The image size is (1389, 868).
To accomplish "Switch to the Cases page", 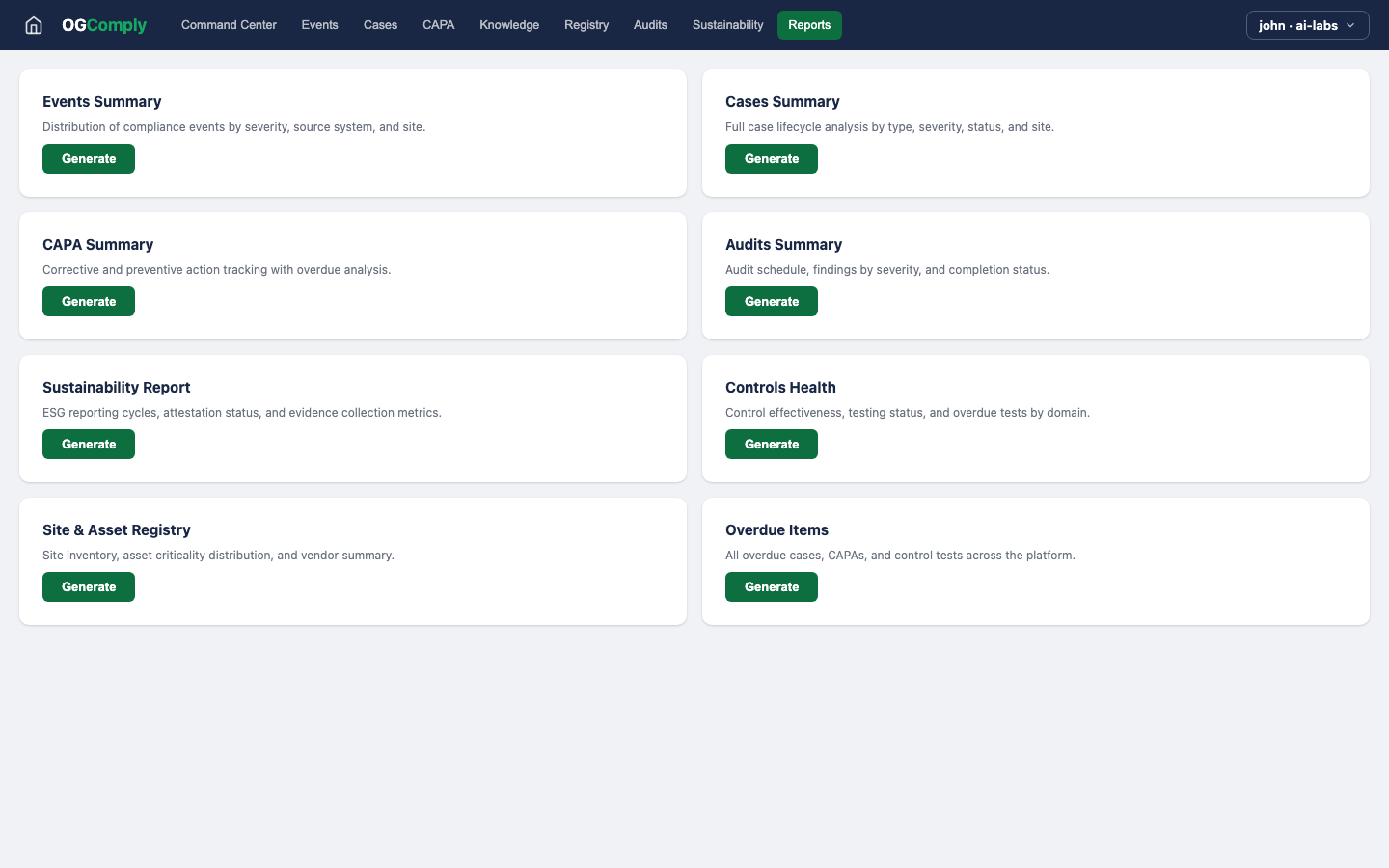I will click(380, 25).
